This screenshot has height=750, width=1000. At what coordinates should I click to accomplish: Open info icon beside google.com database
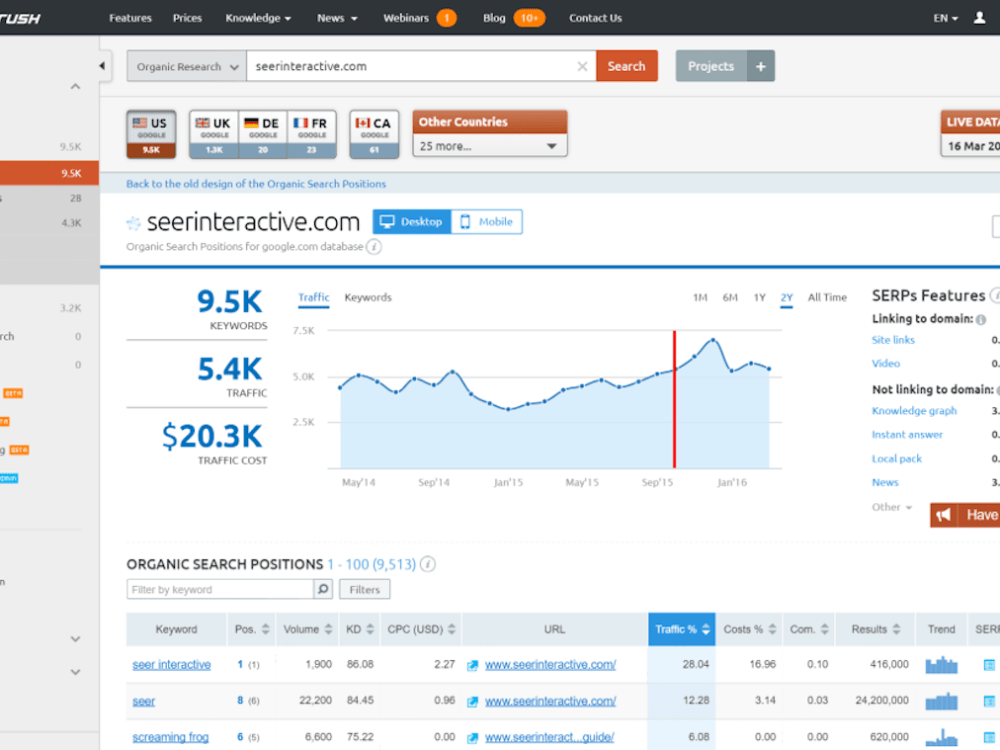374,247
